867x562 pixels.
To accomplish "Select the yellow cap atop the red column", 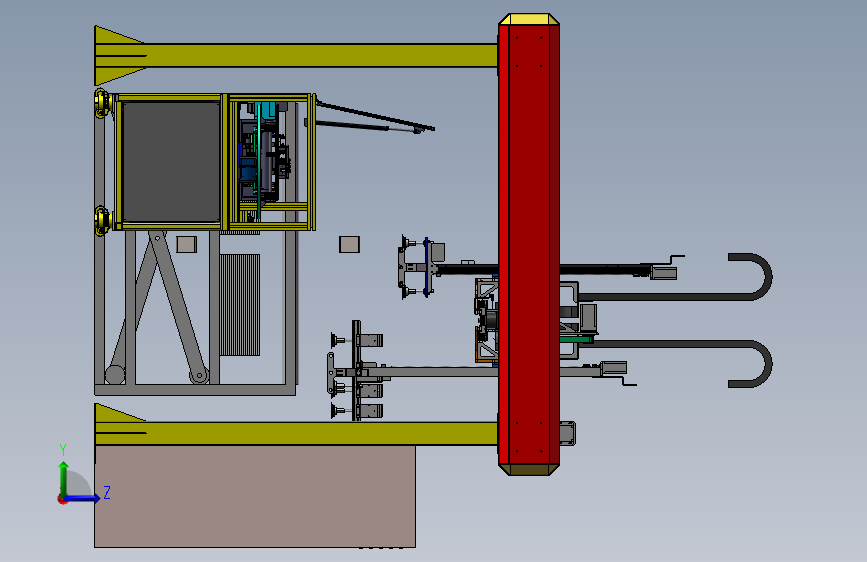I will pos(529,19).
